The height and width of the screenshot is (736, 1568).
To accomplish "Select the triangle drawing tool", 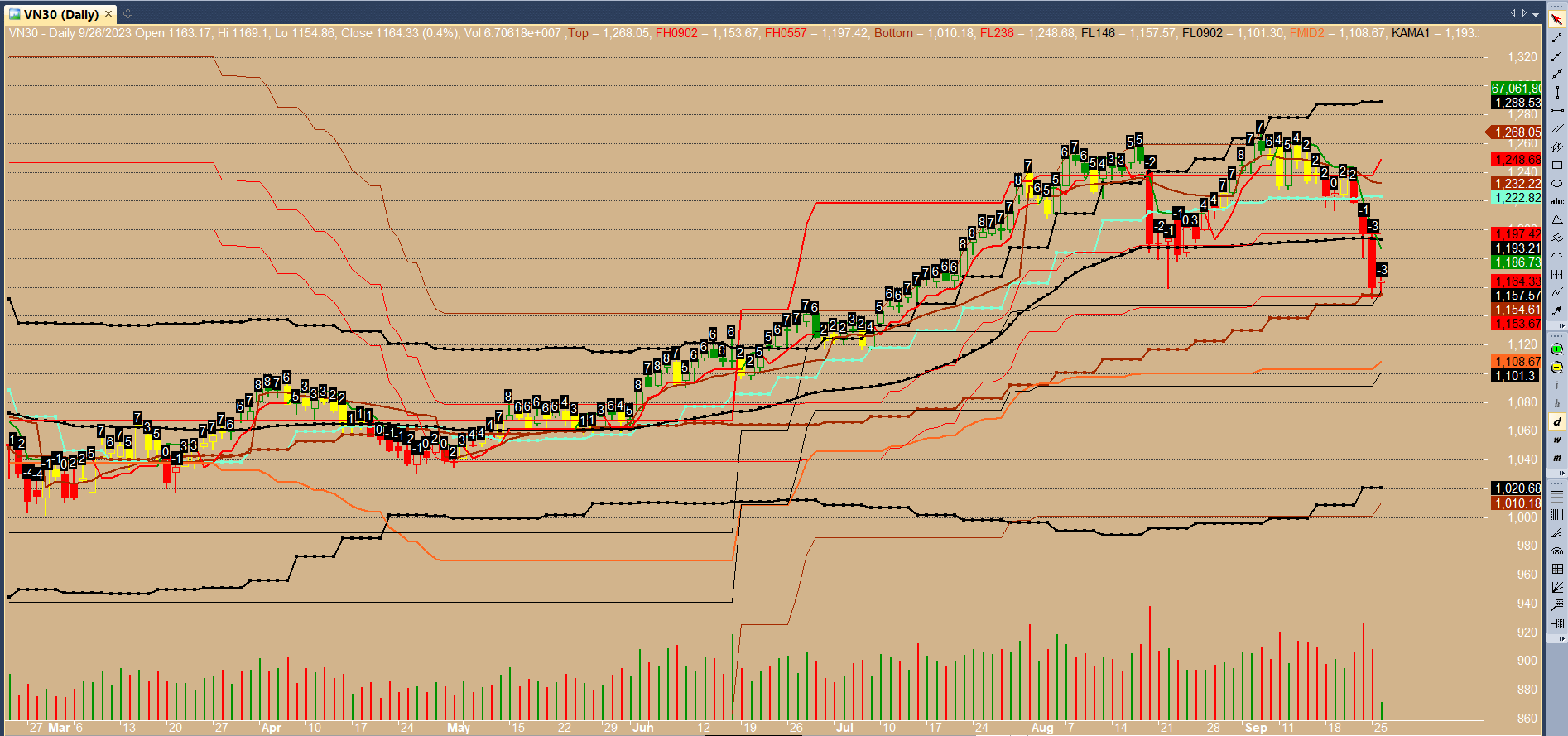I will (x=1556, y=219).
